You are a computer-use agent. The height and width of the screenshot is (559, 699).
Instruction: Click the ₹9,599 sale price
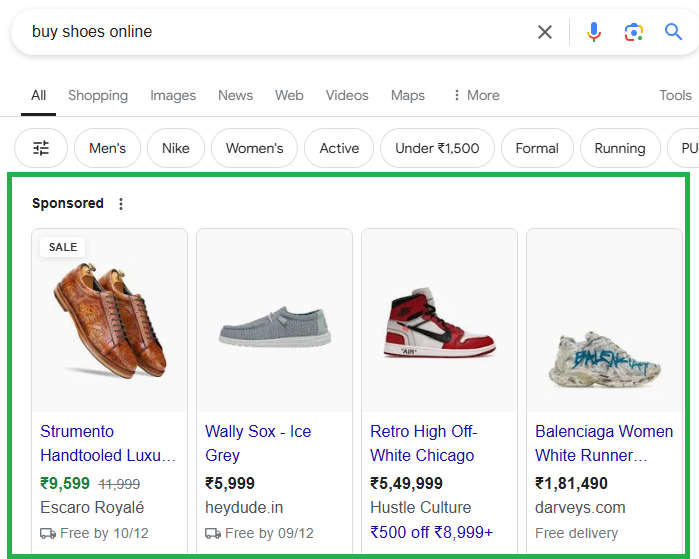[x=65, y=483]
